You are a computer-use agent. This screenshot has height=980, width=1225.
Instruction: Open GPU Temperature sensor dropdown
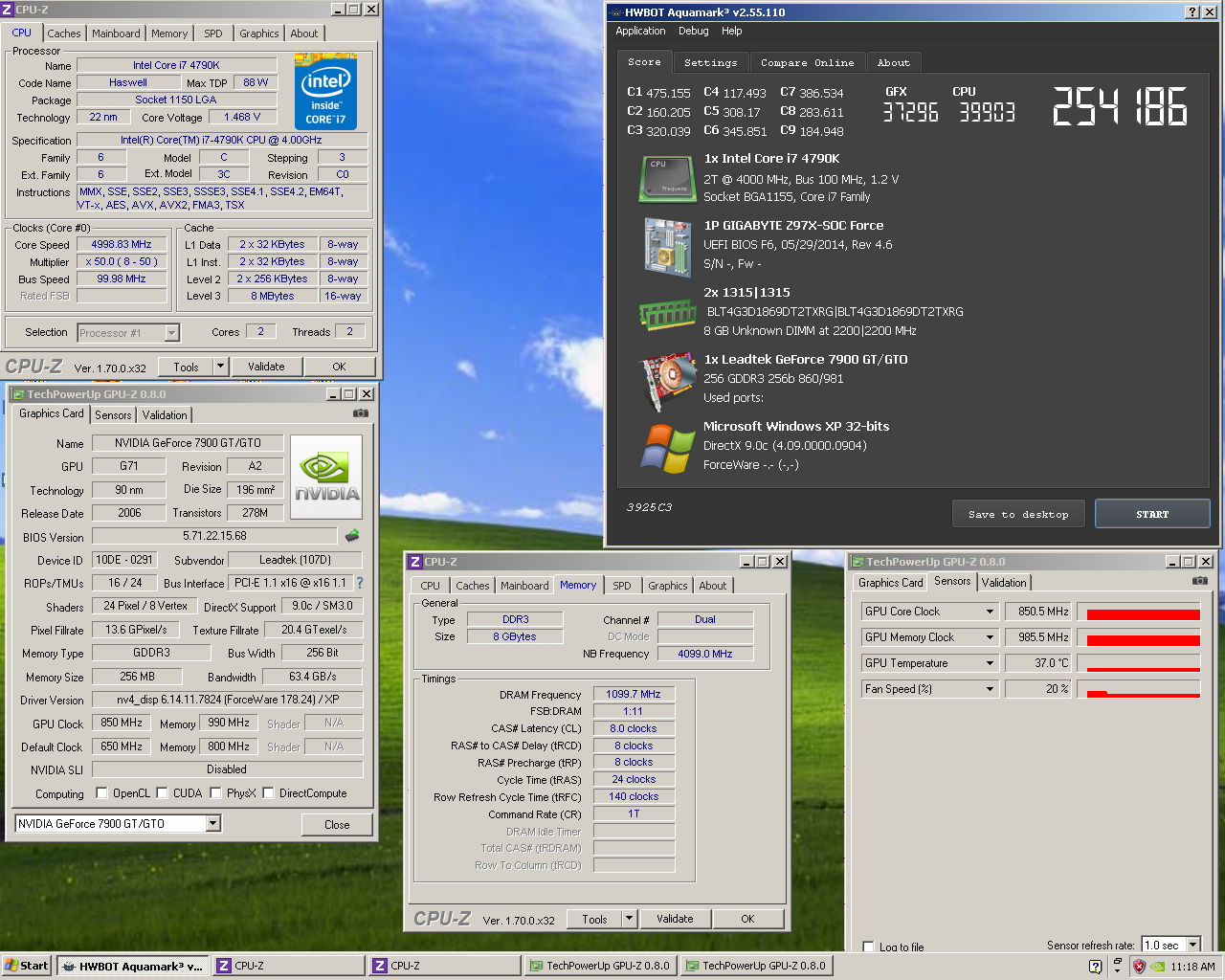pos(991,663)
